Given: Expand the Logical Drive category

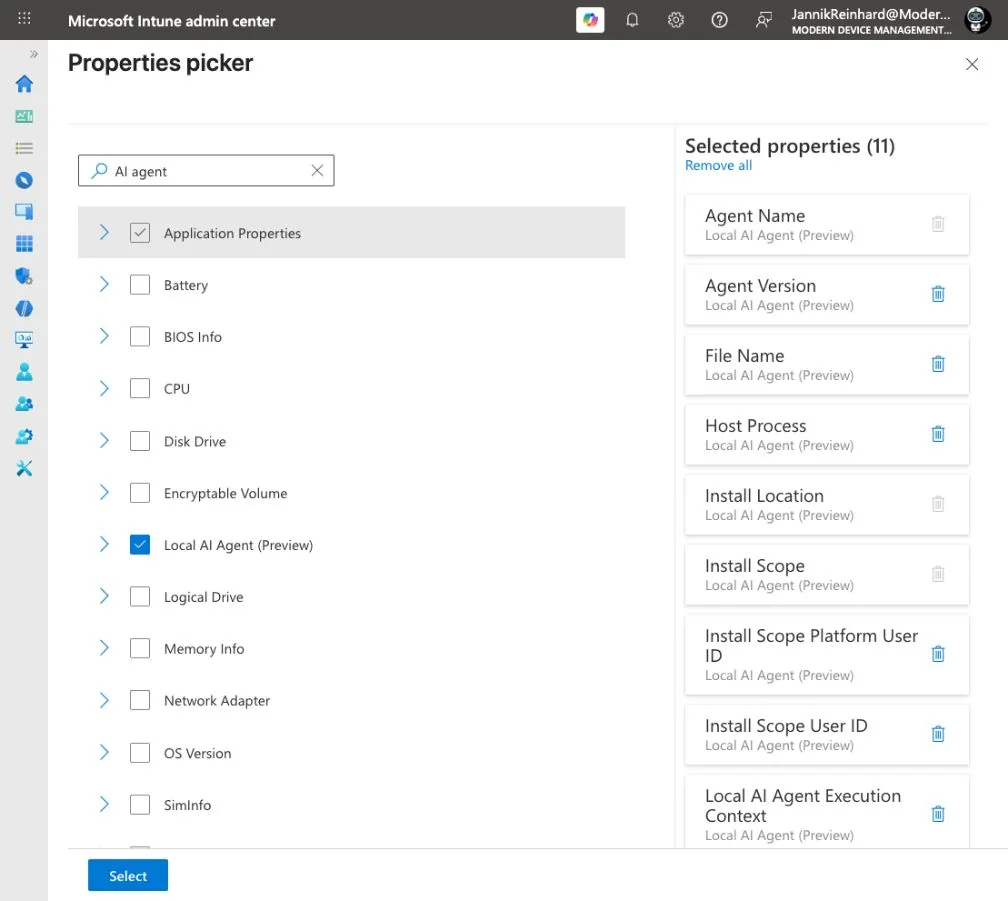Looking at the screenshot, I should pos(104,596).
